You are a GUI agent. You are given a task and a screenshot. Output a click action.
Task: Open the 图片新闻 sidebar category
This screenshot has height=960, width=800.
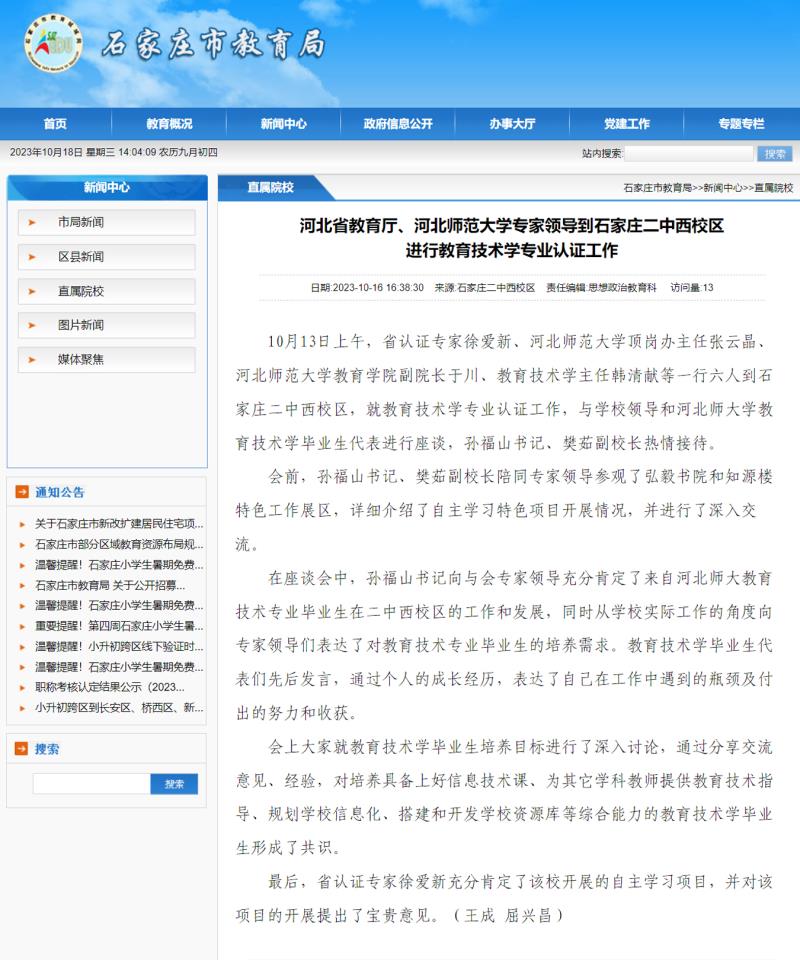click(81, 325)
